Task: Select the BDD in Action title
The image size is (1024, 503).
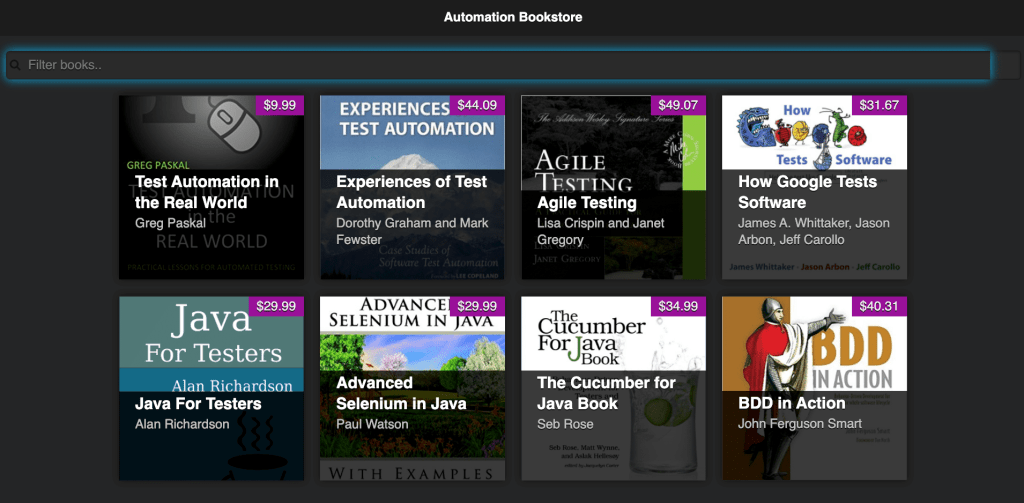Action: tap(792, 404)
